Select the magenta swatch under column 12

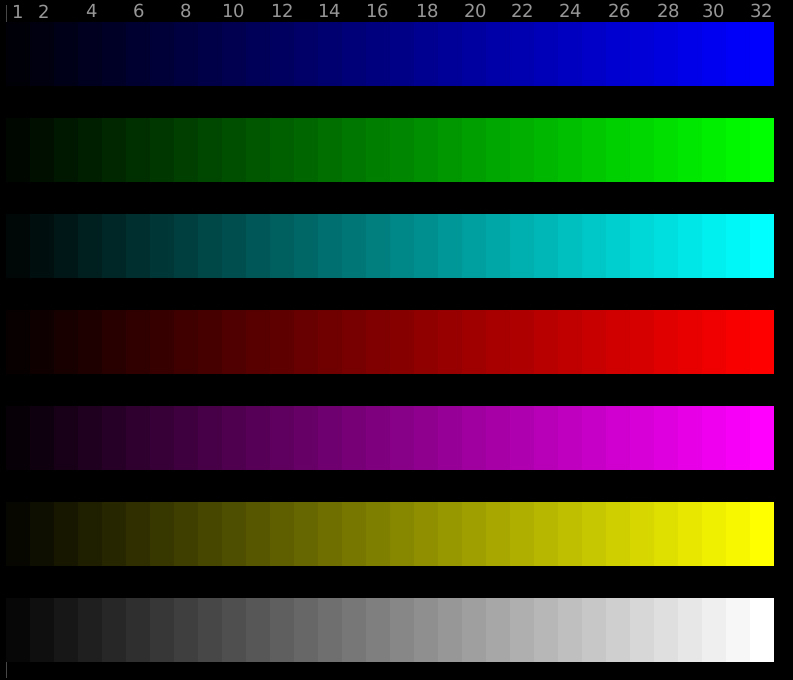tap(282, 438)
